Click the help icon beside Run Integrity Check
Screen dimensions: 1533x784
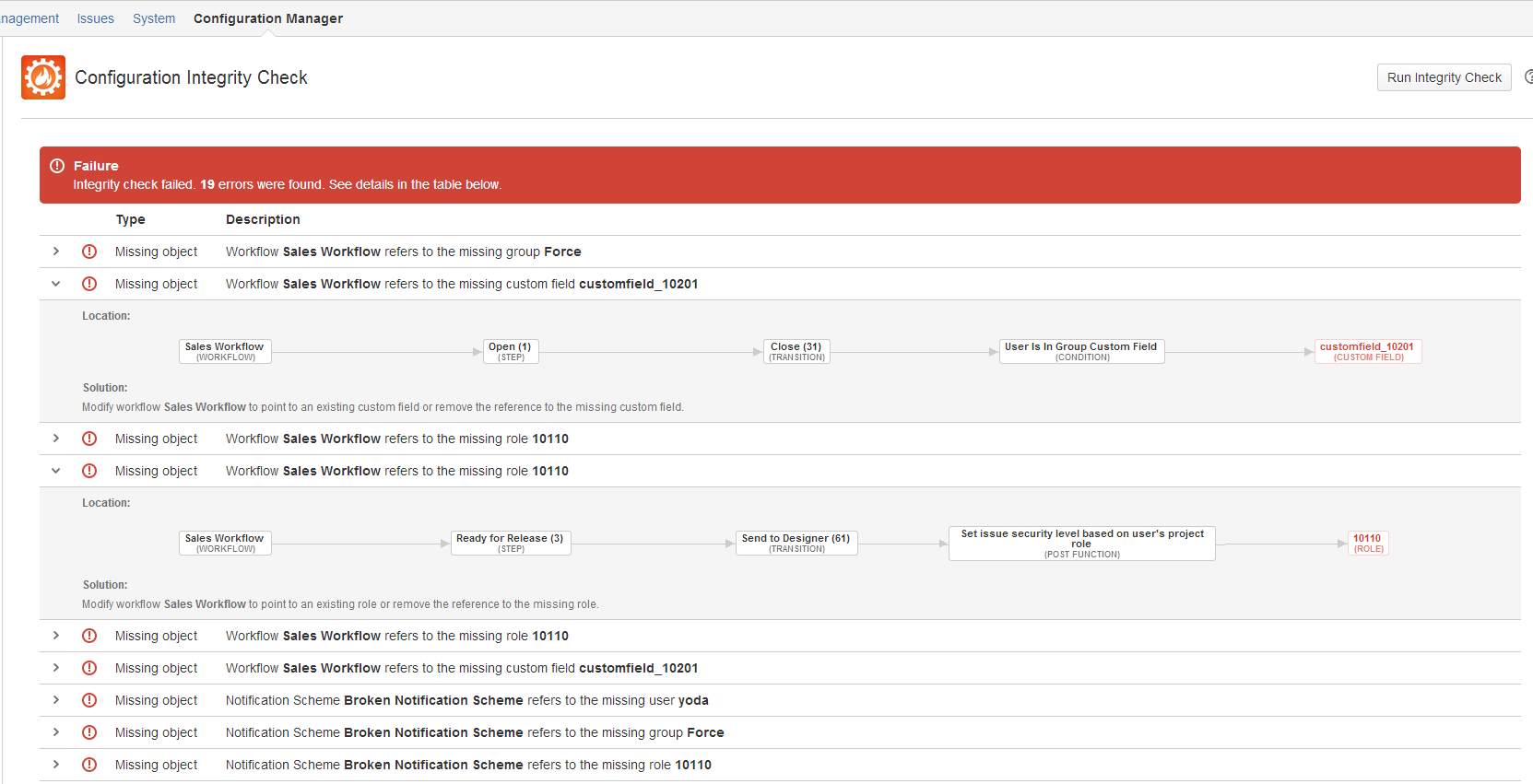[1528, 77]
